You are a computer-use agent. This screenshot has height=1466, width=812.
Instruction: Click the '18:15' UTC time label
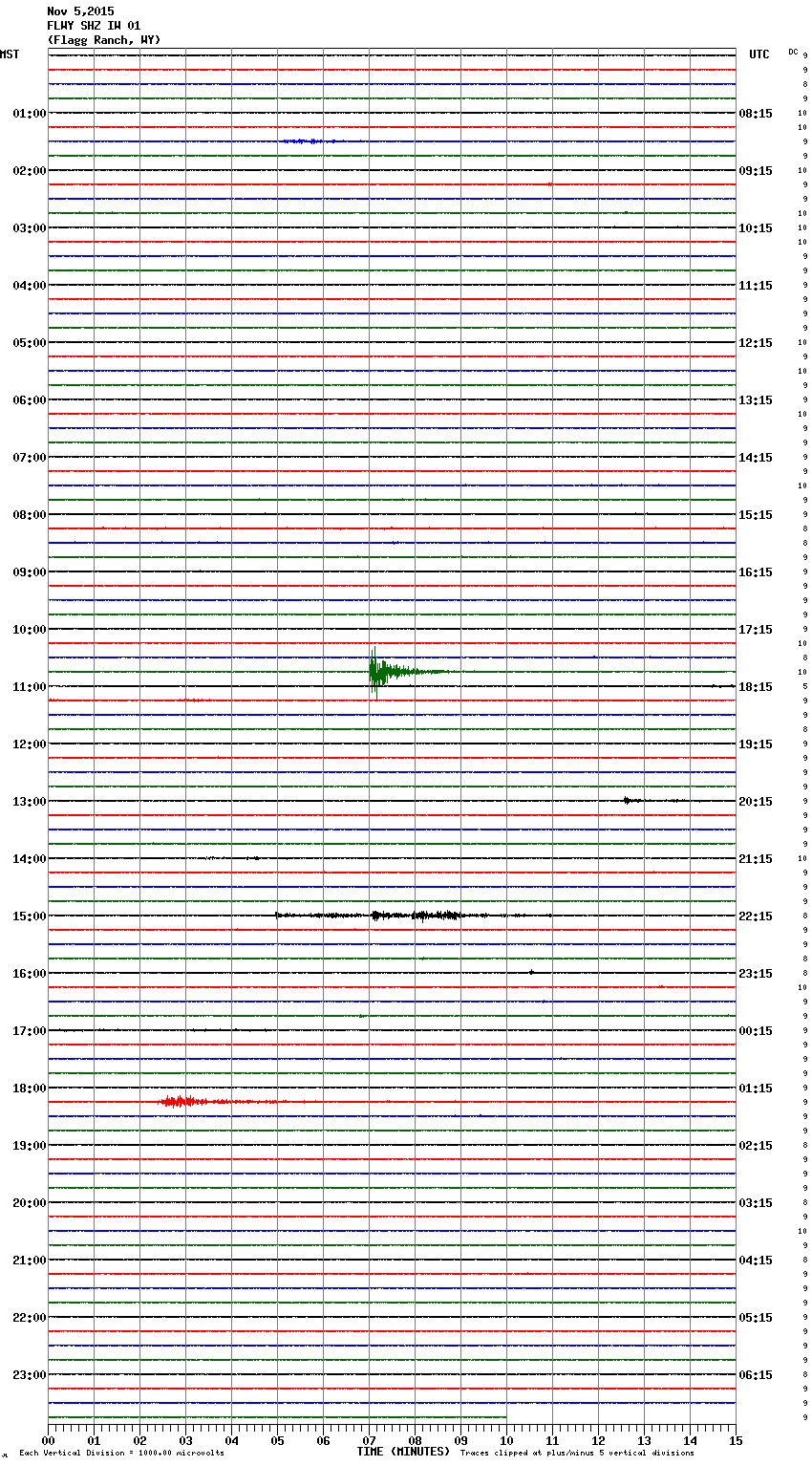coord(756,687)
